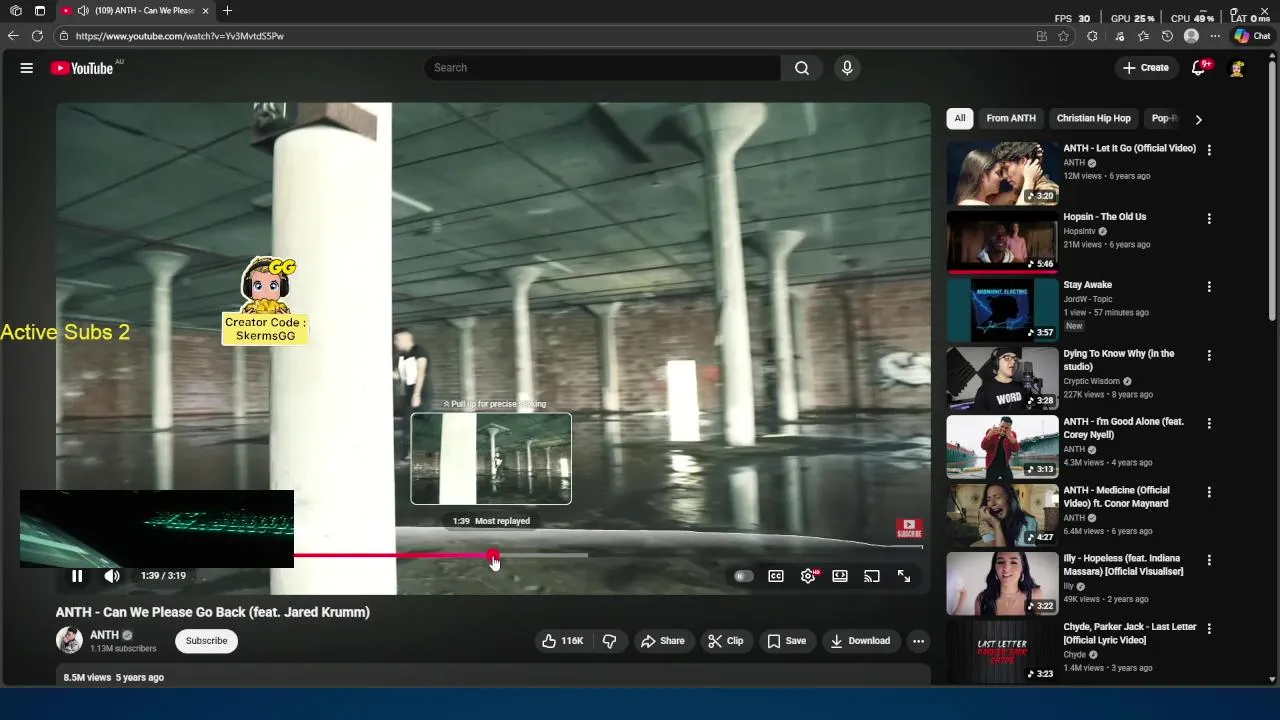Switch to theater mode

pos(840,576)
